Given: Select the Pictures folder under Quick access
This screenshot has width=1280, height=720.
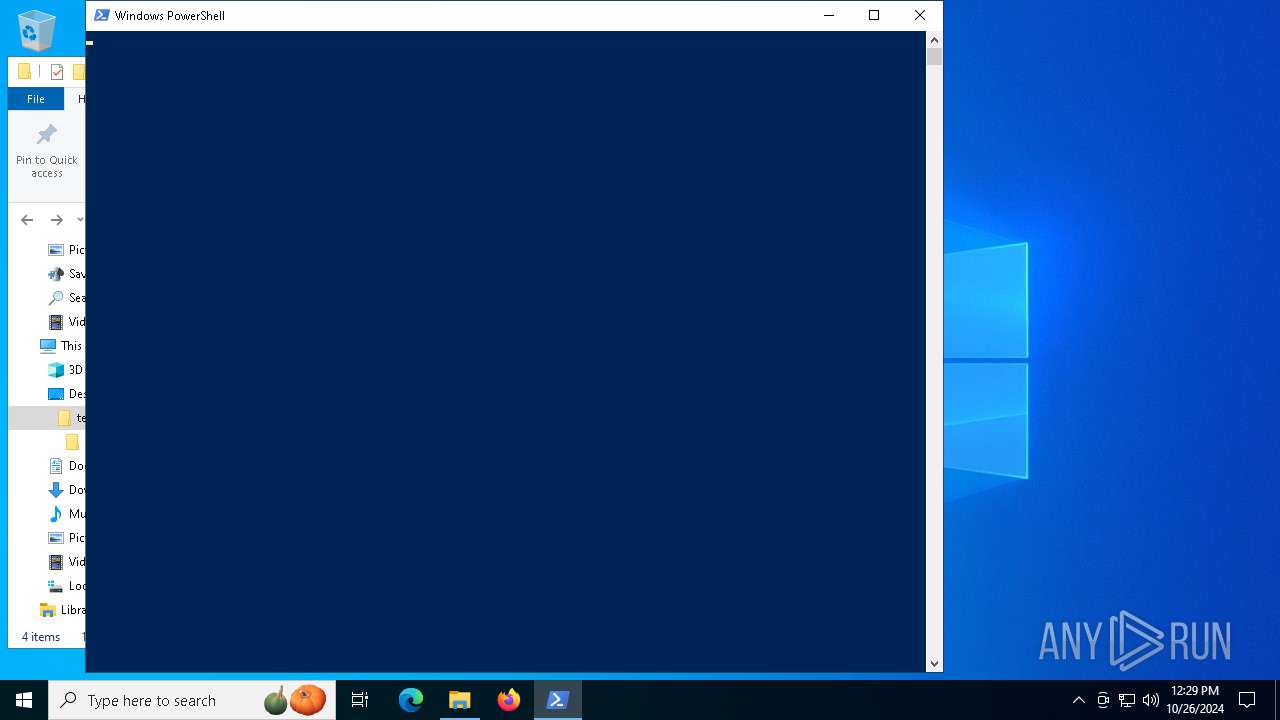Looking at the screenshot, I should pyautogui.click(x=66, y=250).
